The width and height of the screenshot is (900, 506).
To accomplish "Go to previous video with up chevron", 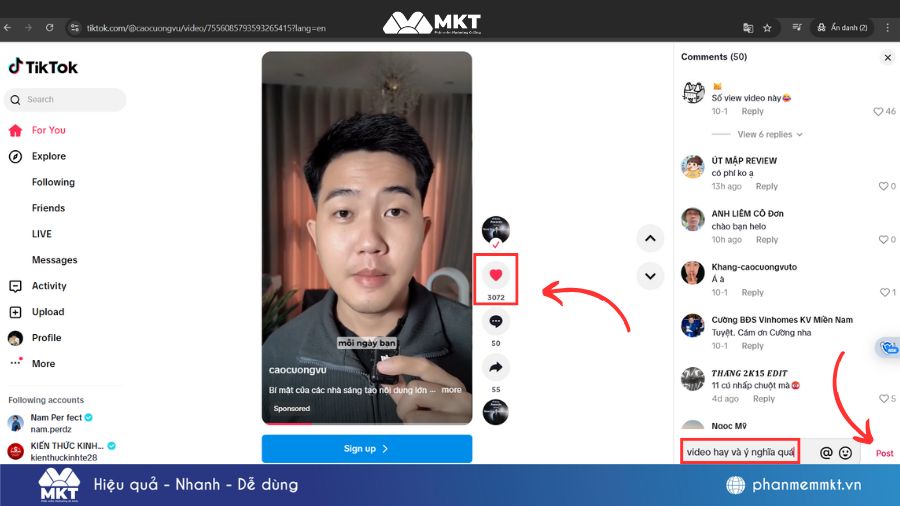I will pos(650,238).
